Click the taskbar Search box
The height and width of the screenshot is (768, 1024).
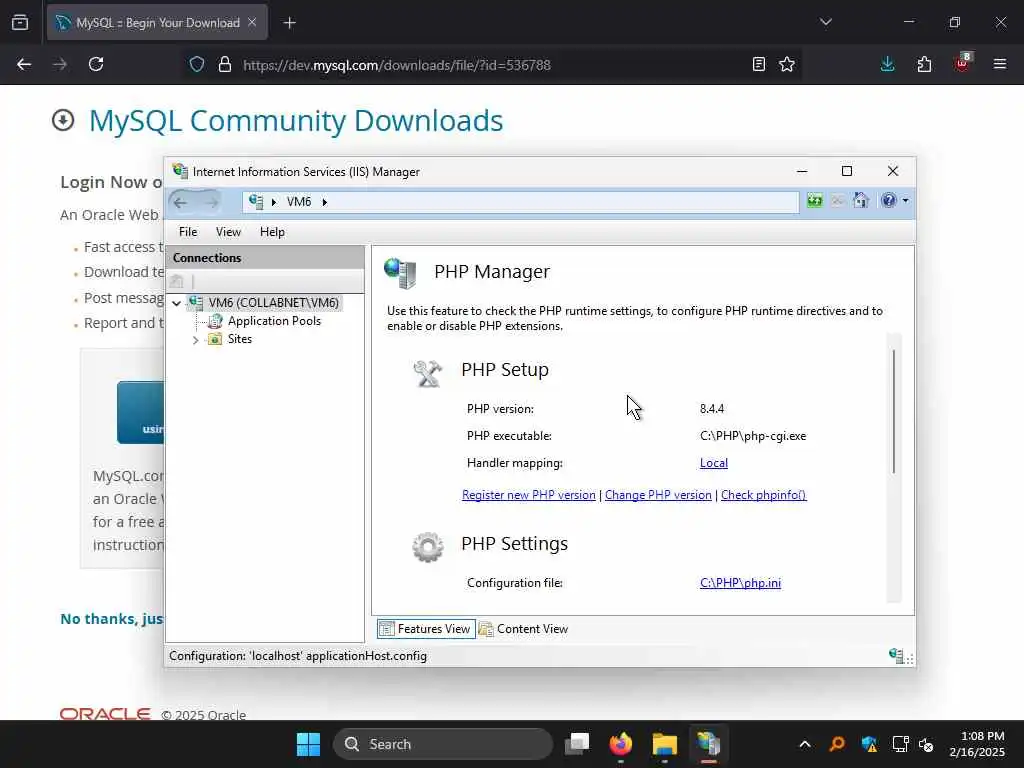tap(443, 744)
